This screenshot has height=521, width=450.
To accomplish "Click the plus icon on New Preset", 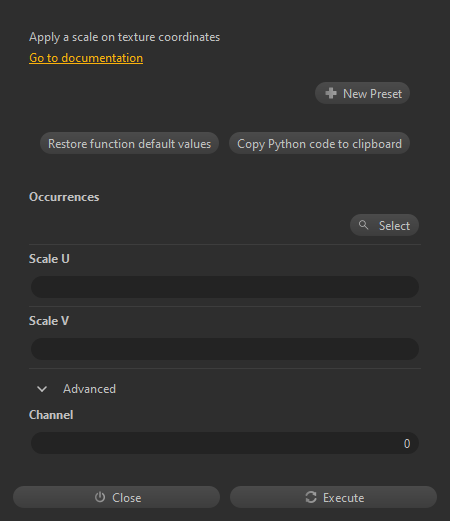I will (331, 93).
